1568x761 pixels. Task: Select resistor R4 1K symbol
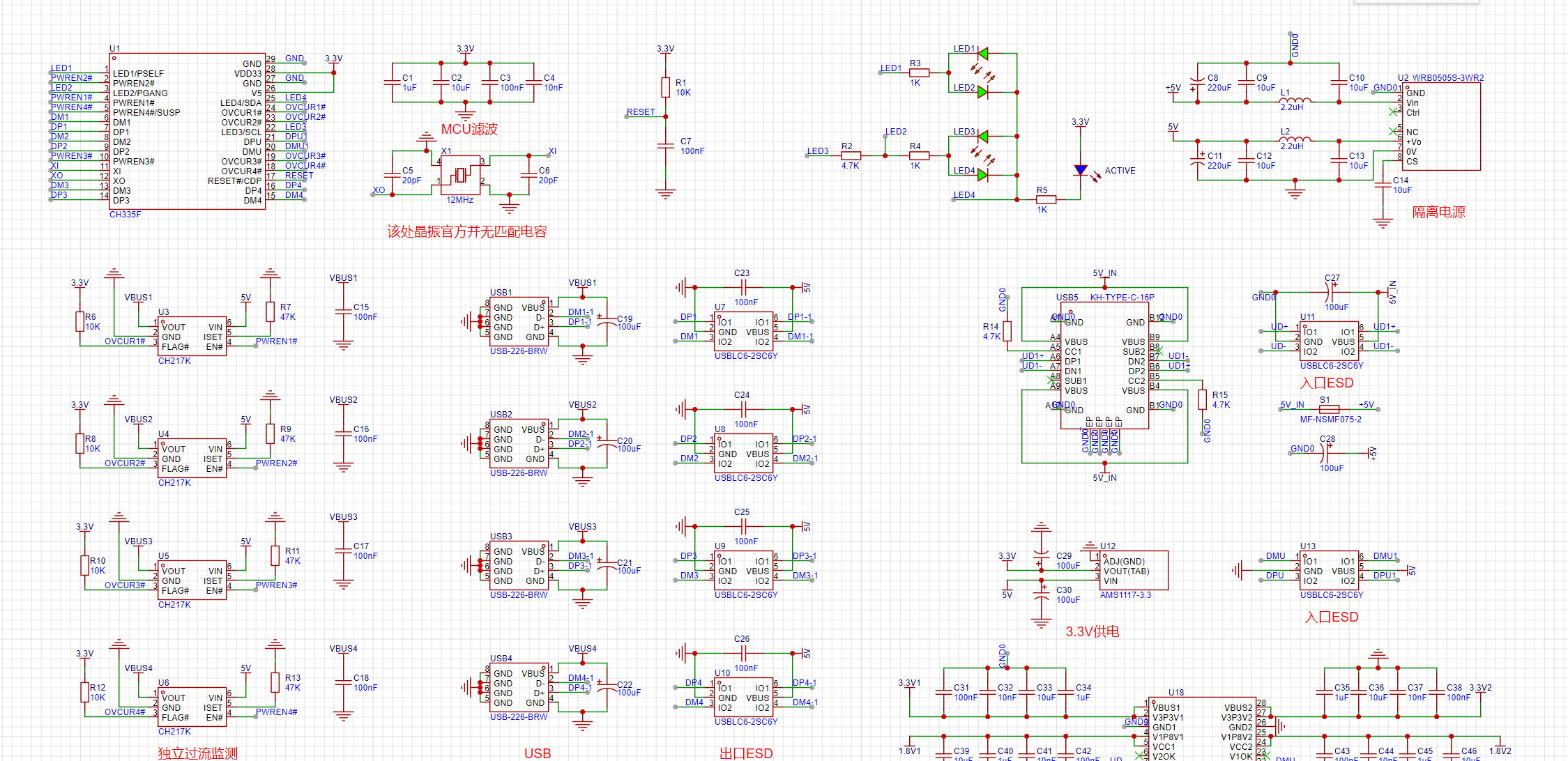point(920,155)
